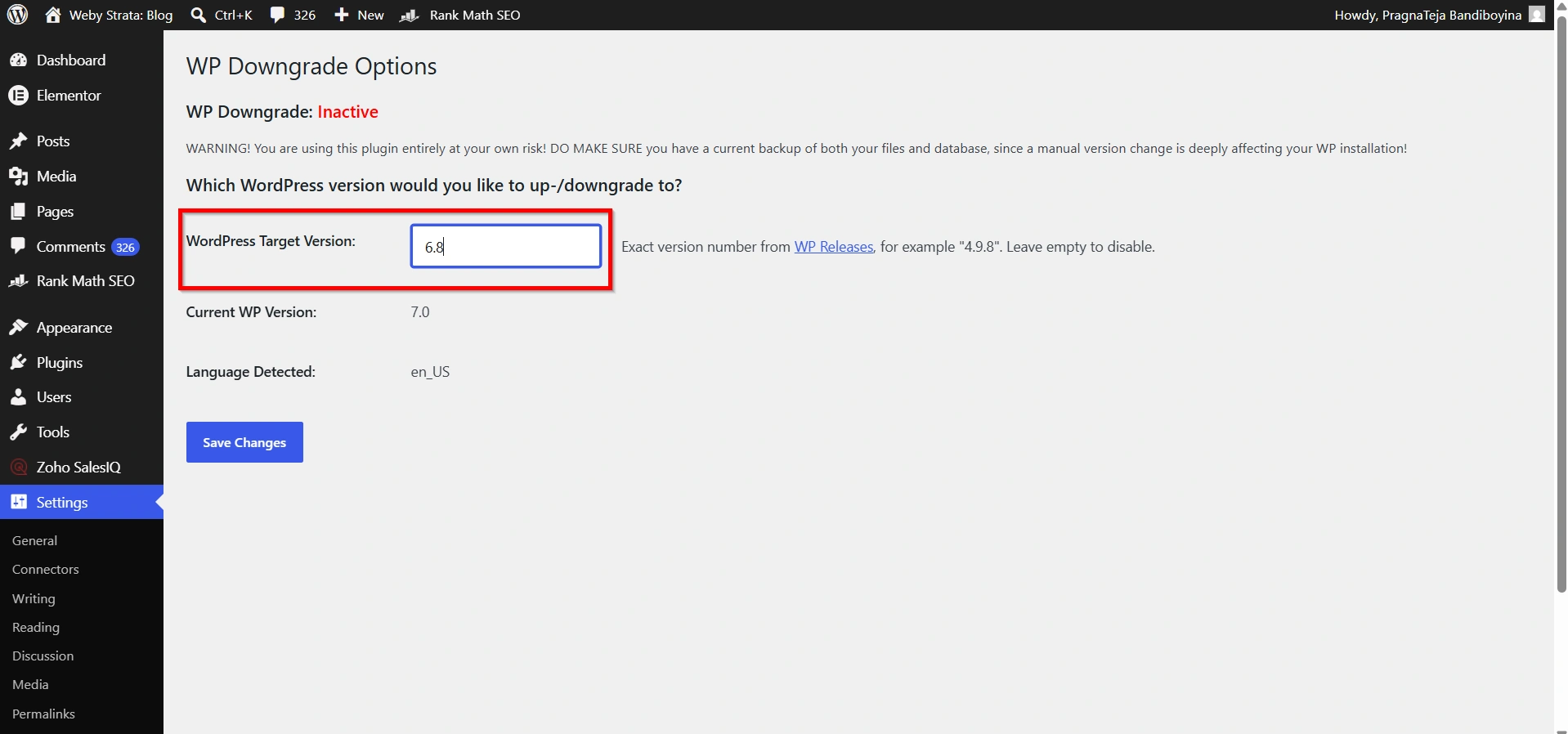Click the Tools wrench icon
The width and height of the screenshot is (1568, 734).
pos(18,432)
